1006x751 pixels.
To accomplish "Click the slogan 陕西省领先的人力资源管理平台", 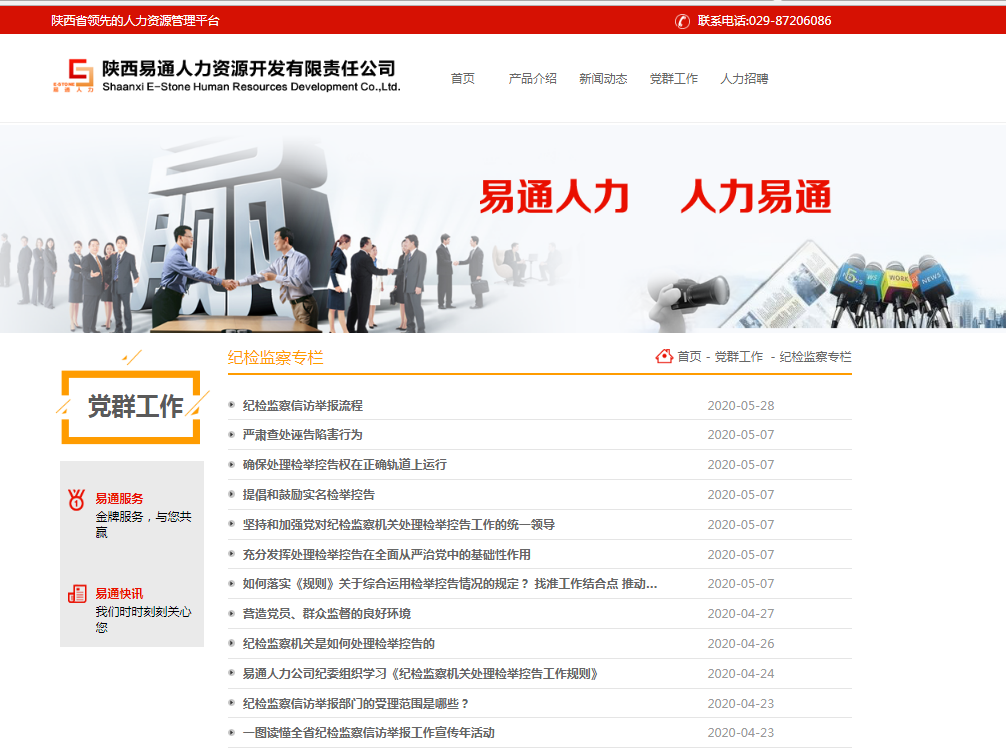I will (x=135, y=21).
